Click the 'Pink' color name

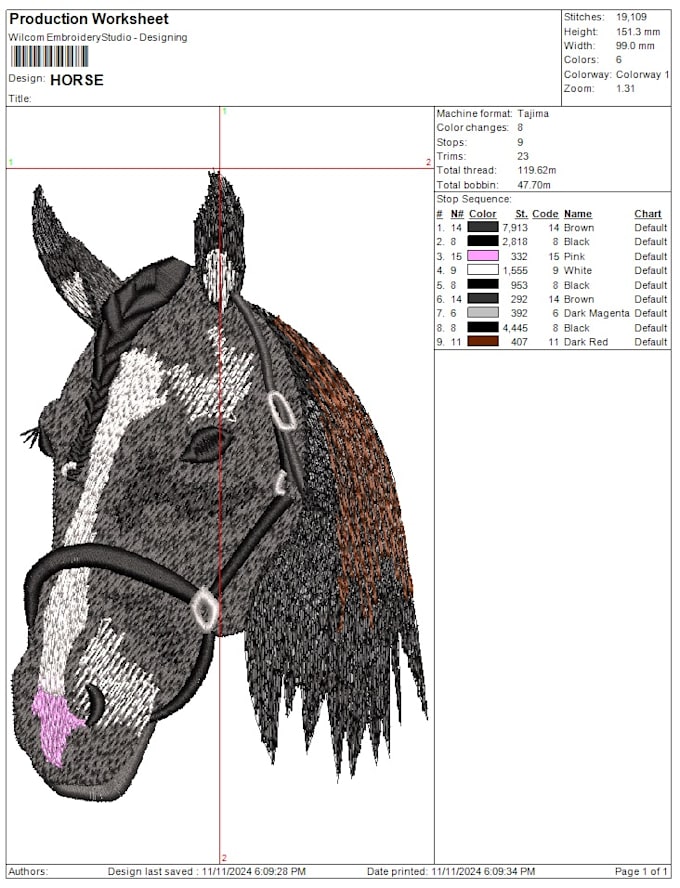point(575,257)
